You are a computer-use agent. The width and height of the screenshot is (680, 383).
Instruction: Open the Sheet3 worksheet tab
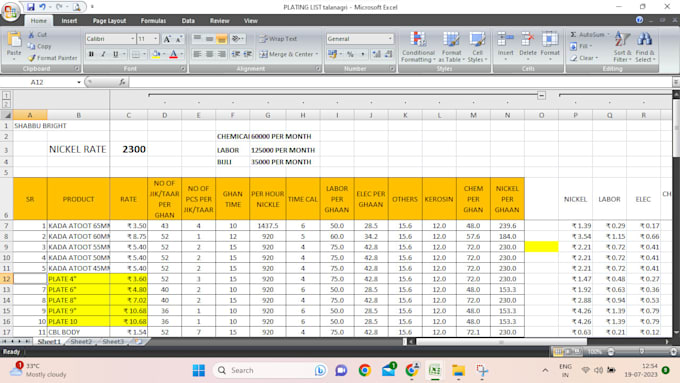click(113, 342)
